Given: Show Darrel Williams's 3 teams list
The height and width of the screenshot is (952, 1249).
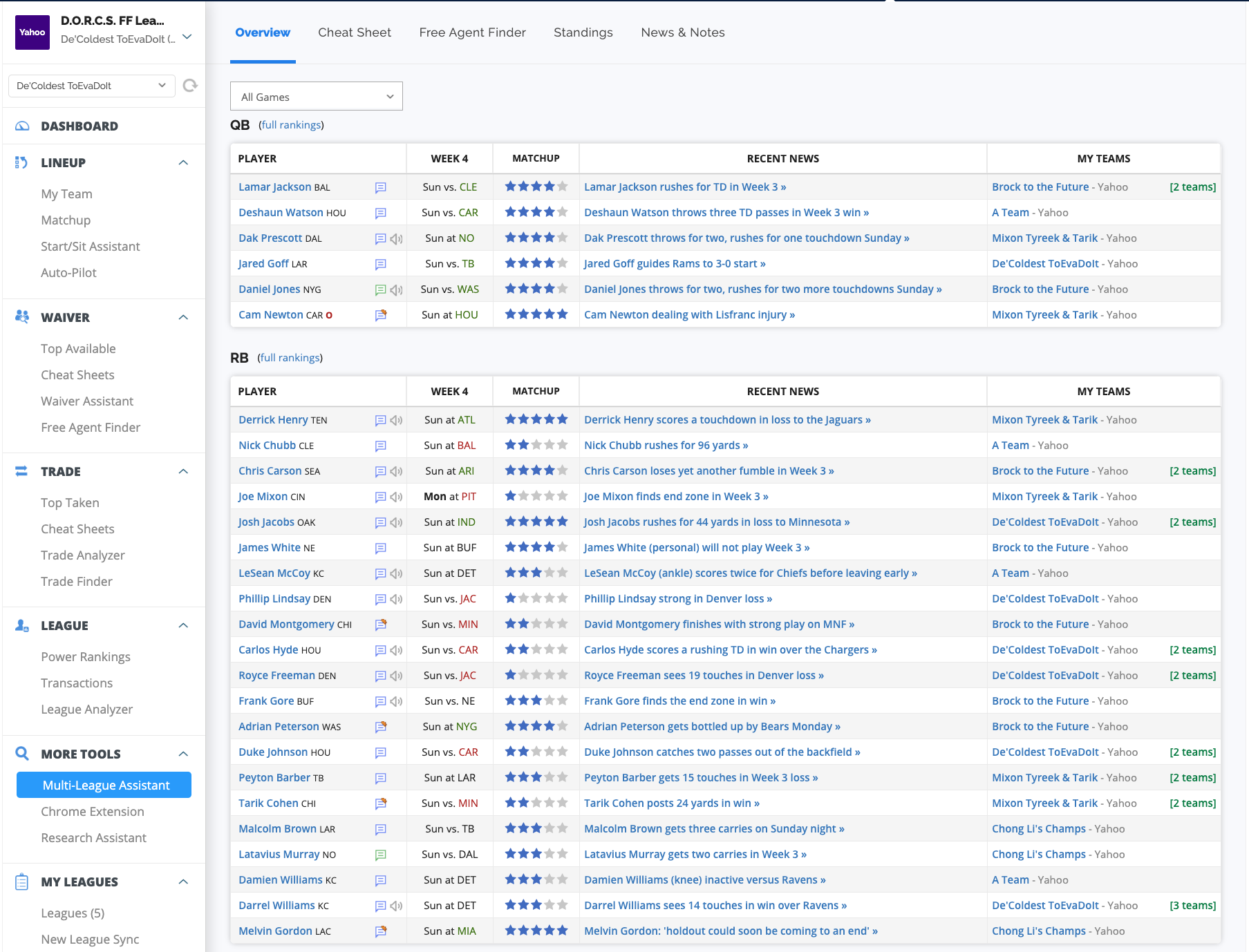Looking at the screenshot, I should 1193,906.
